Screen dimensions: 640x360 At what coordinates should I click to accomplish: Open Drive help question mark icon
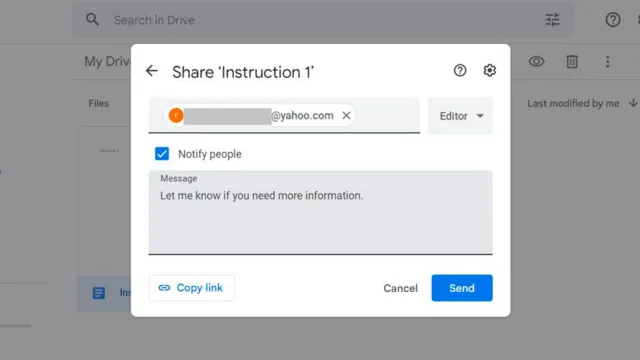613,20
